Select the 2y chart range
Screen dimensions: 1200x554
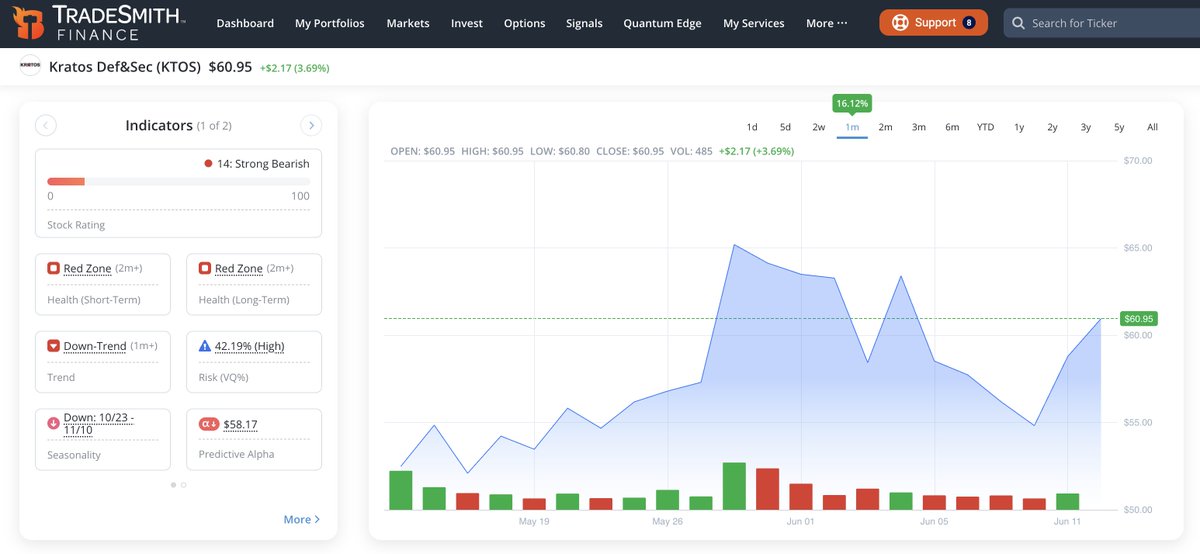(x=1052, y=127)
